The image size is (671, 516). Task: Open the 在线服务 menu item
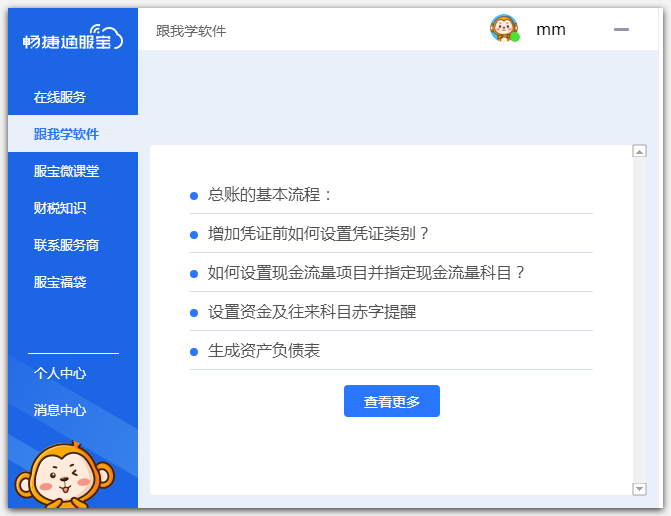coord(73,97)
